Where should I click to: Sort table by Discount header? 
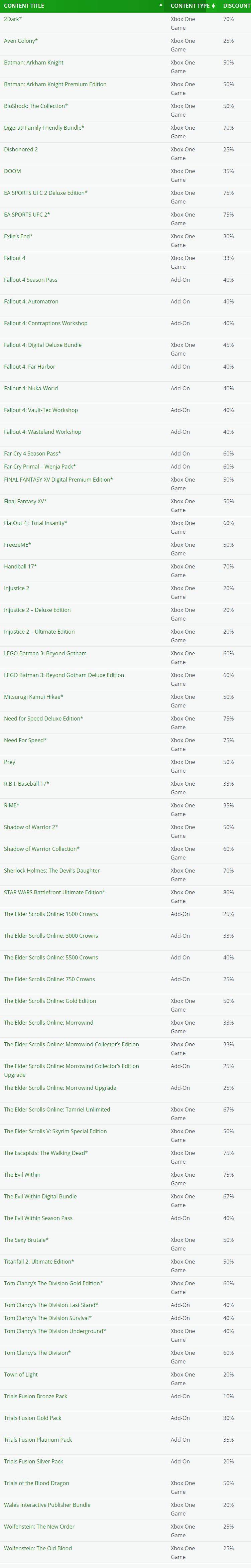click(x=236, y=5)
